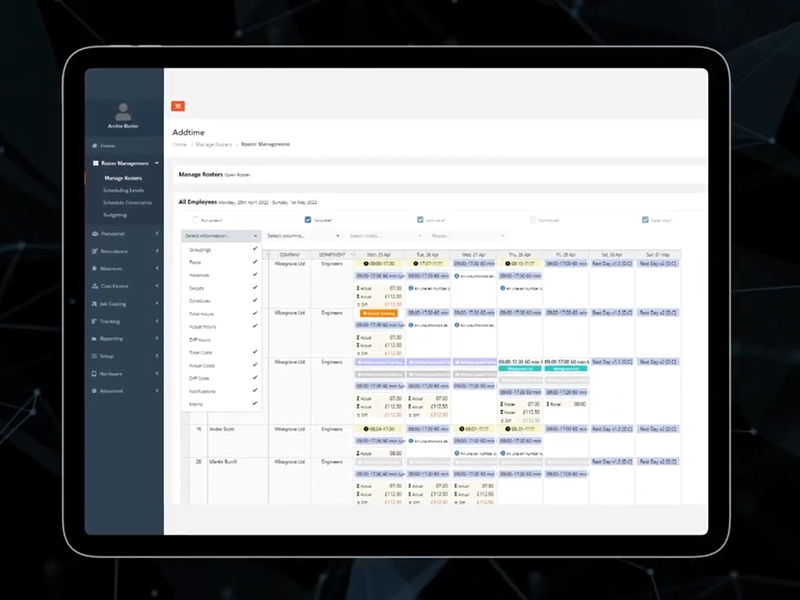Click the teal Wisegrove Ltd tag on Thu 28 Apr in the third row

pos(520,368)
